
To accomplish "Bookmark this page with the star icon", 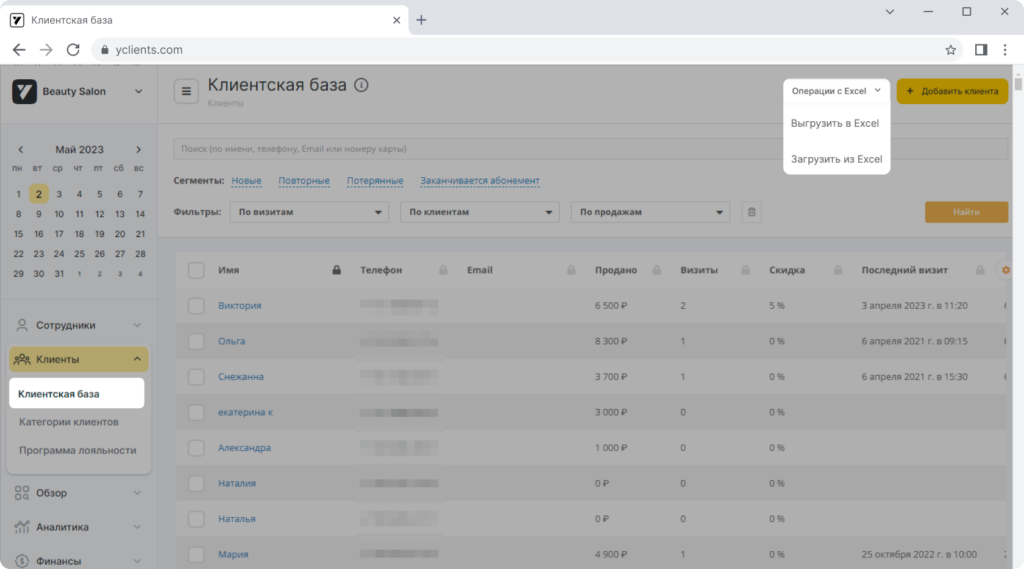I will (x=950, y=50).
